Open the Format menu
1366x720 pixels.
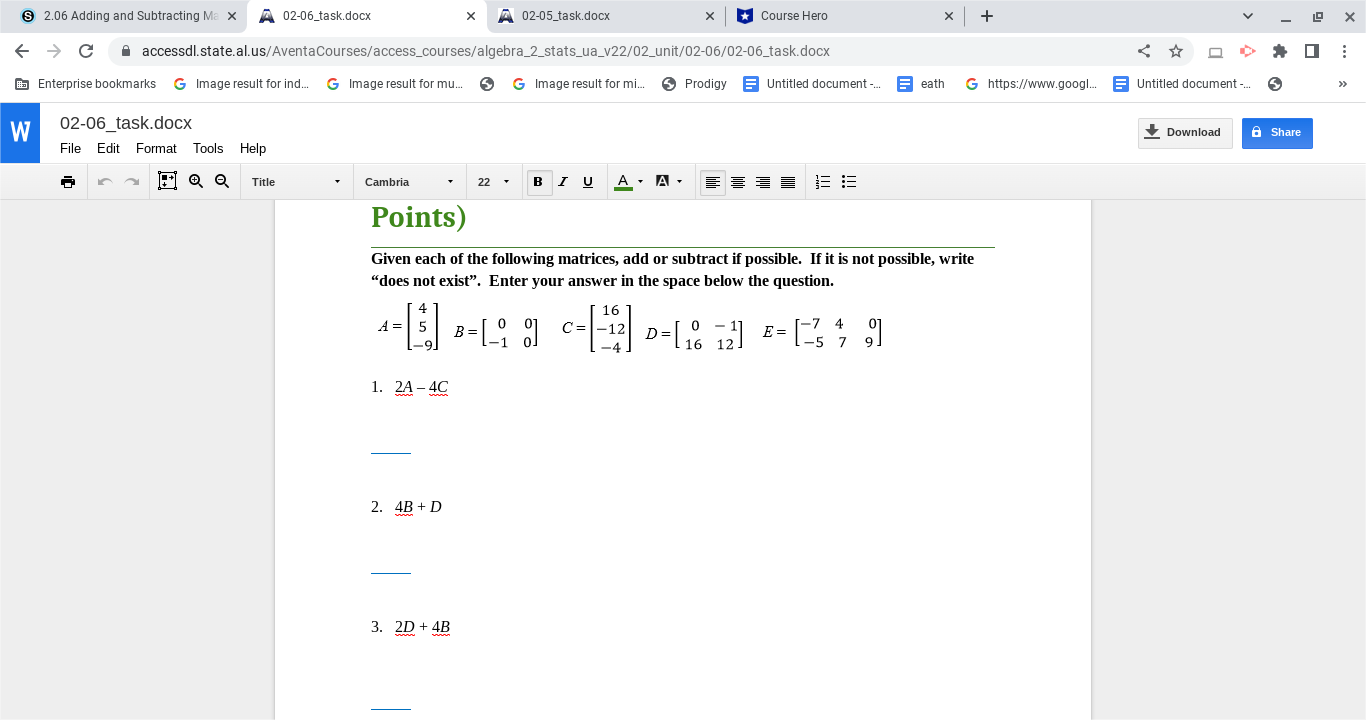156,148
